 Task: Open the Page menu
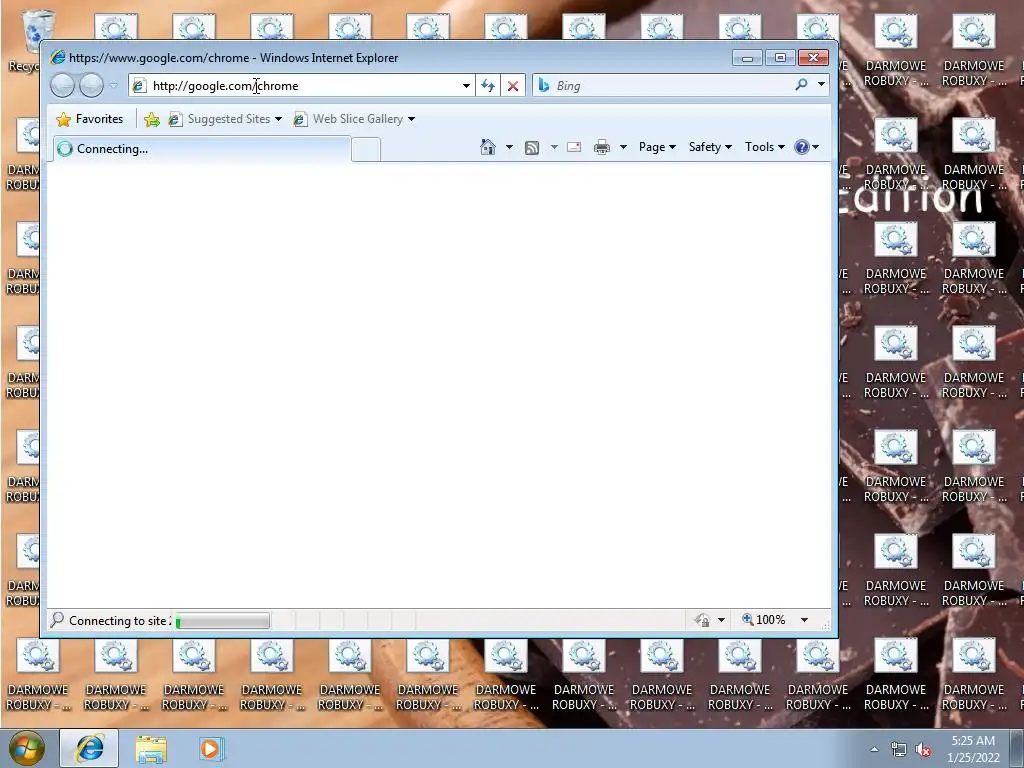click(657, 147)
